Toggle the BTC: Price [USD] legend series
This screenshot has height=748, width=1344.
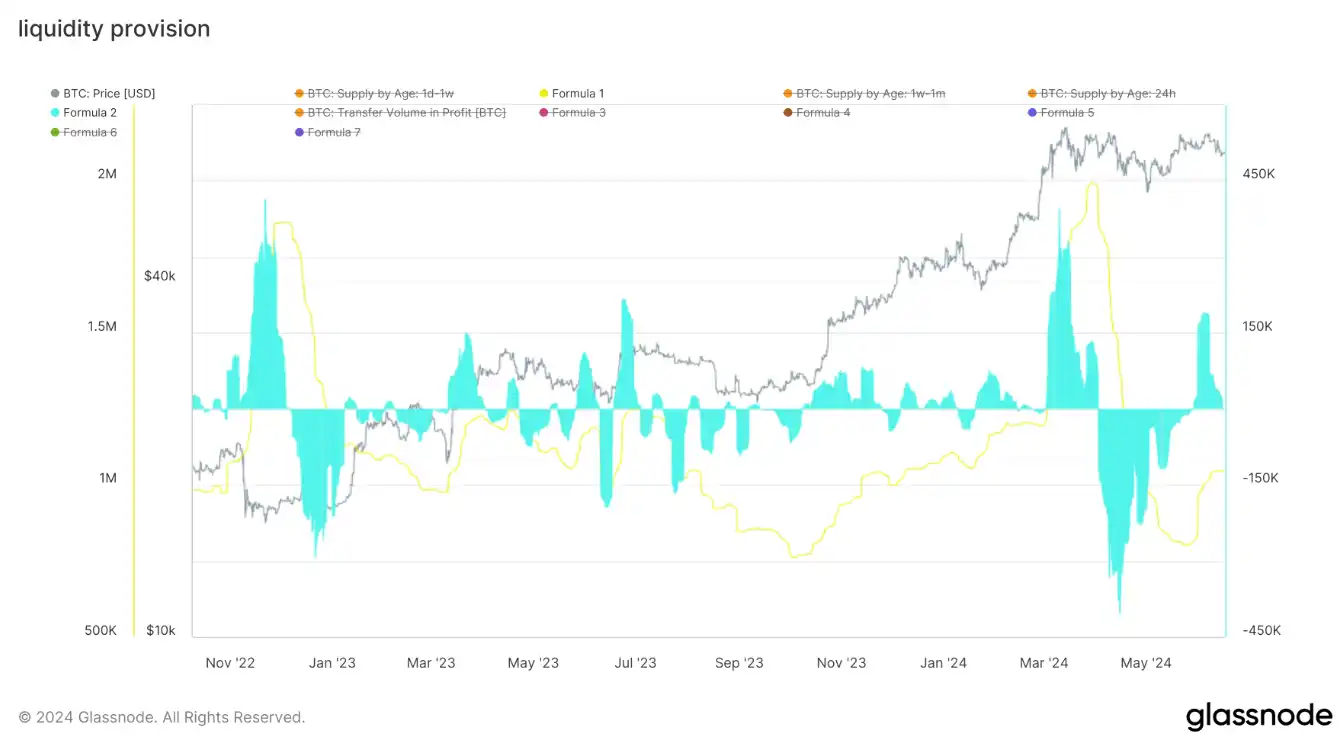[109, 93]
